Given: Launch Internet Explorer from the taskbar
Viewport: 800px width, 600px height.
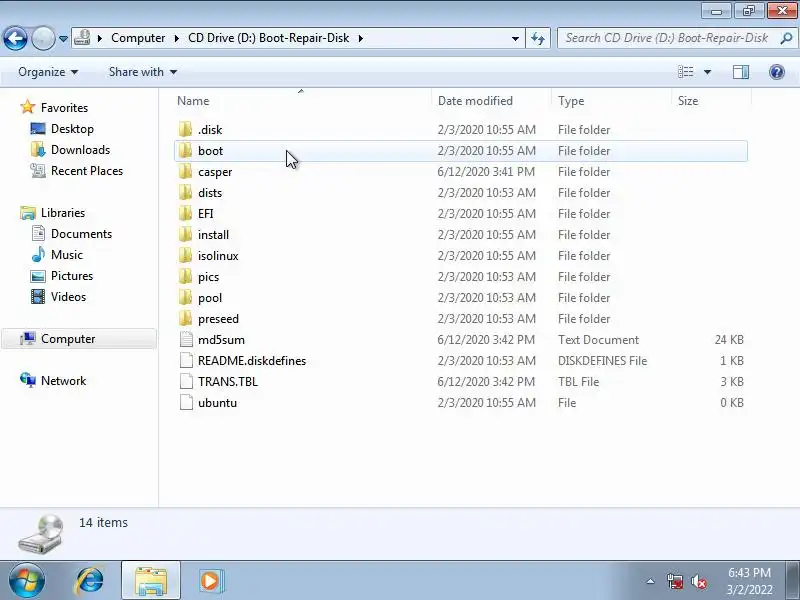Looking at the screenshot, I should [x=90, y=581].
